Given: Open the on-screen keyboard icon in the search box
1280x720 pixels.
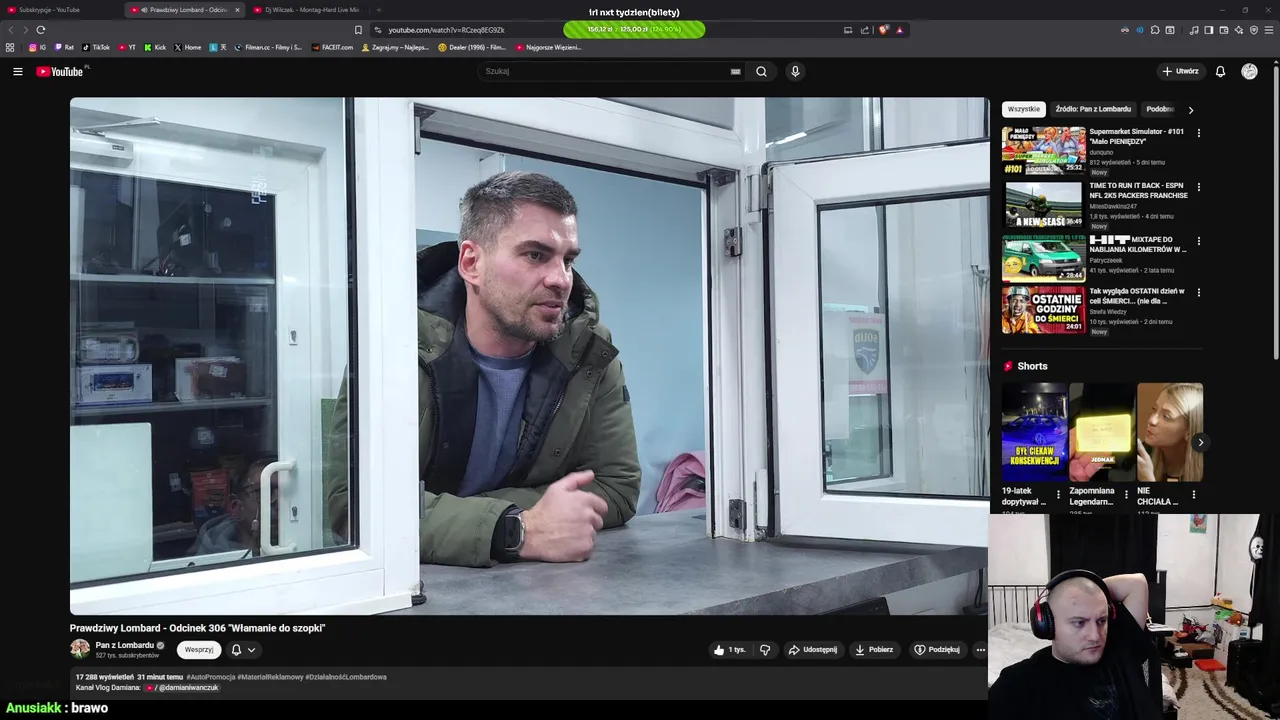Looking at the screenshot, I should pos(735,71).
